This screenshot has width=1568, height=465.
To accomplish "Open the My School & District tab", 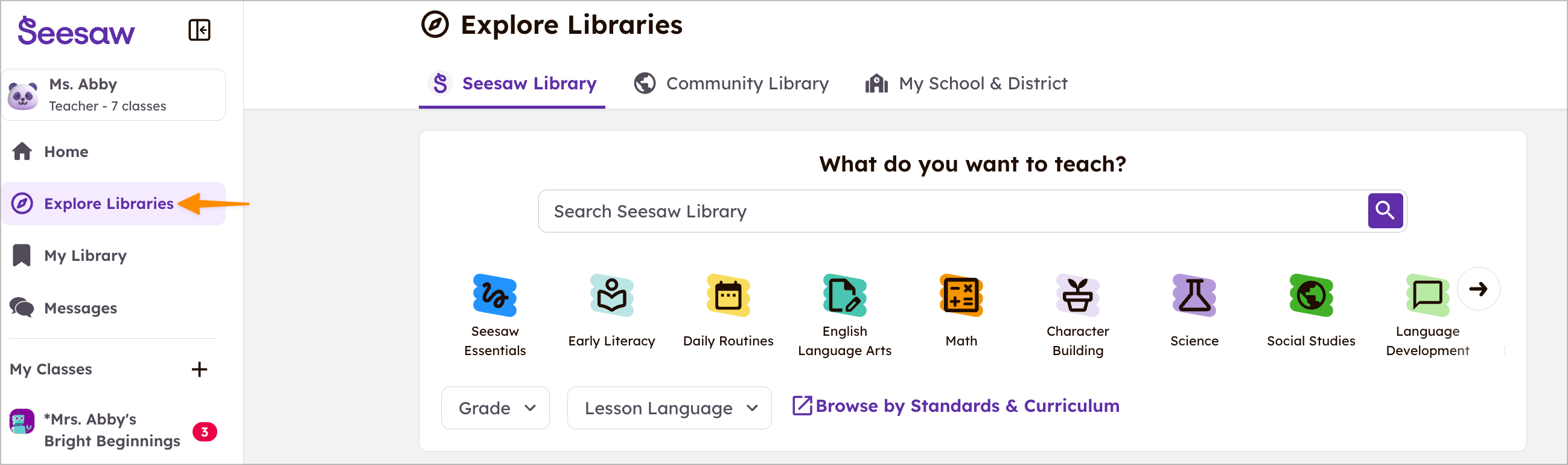I will (966, 83).
